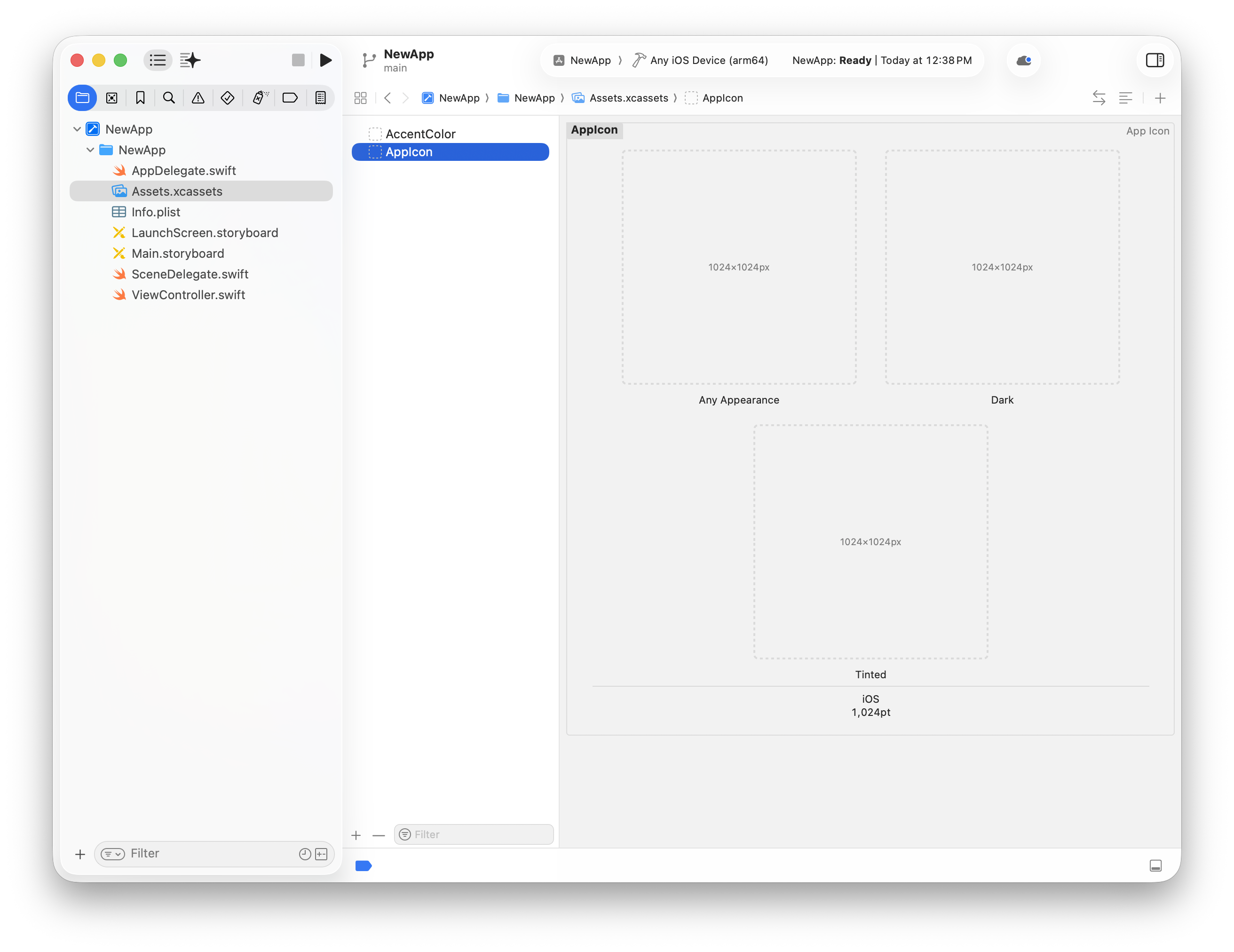Go back with the left chevron

pyautogui.click(x=388, y=98)
